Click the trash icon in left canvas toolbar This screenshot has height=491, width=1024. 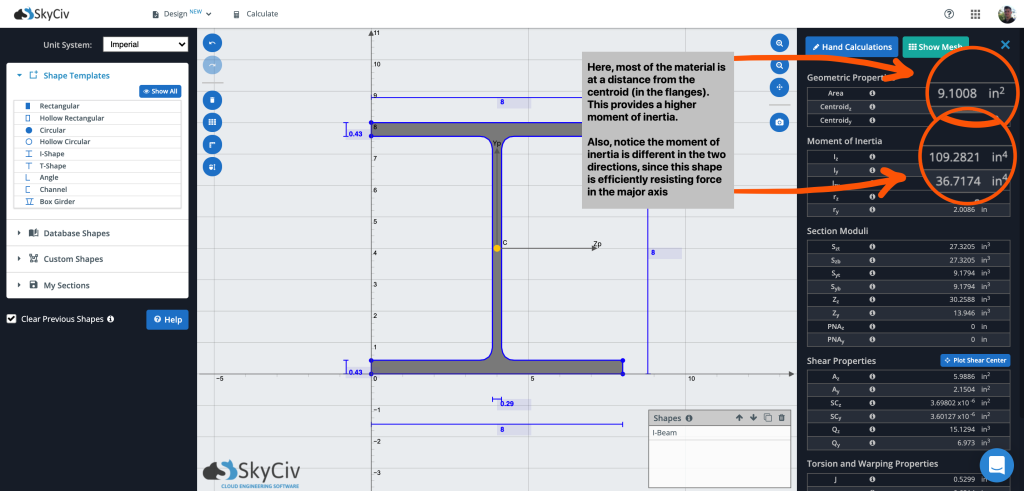pos(212,100)
